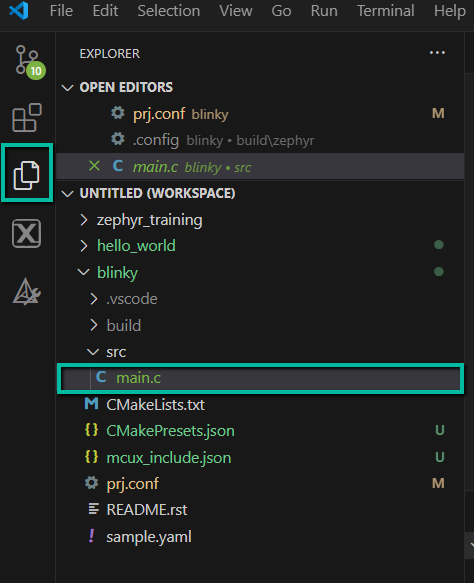Click the M icon of CMakeLists.txt
Viewport: 474px width, 583px height.
pos(91,404)
